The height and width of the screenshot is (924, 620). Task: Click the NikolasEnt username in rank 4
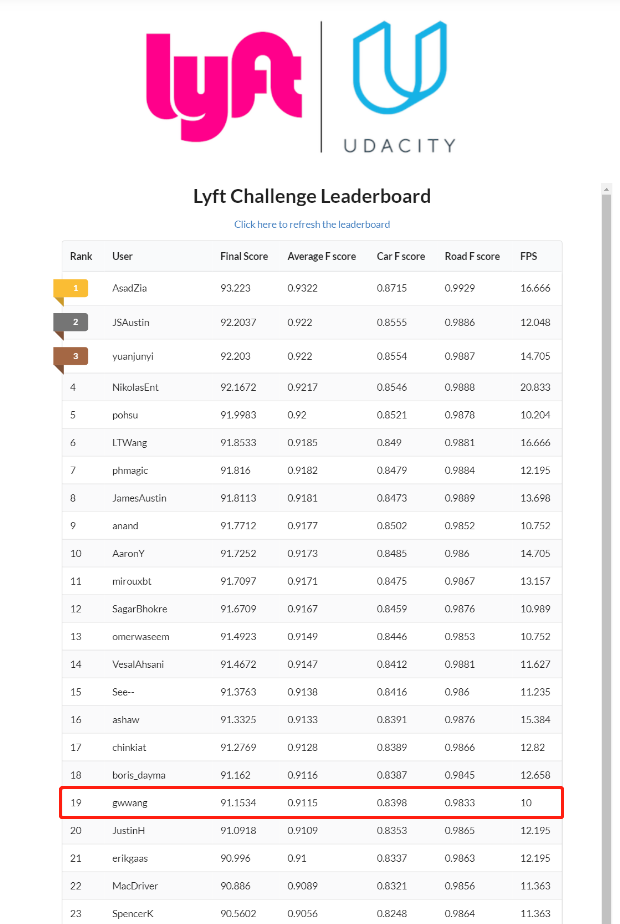pos(136,387)
